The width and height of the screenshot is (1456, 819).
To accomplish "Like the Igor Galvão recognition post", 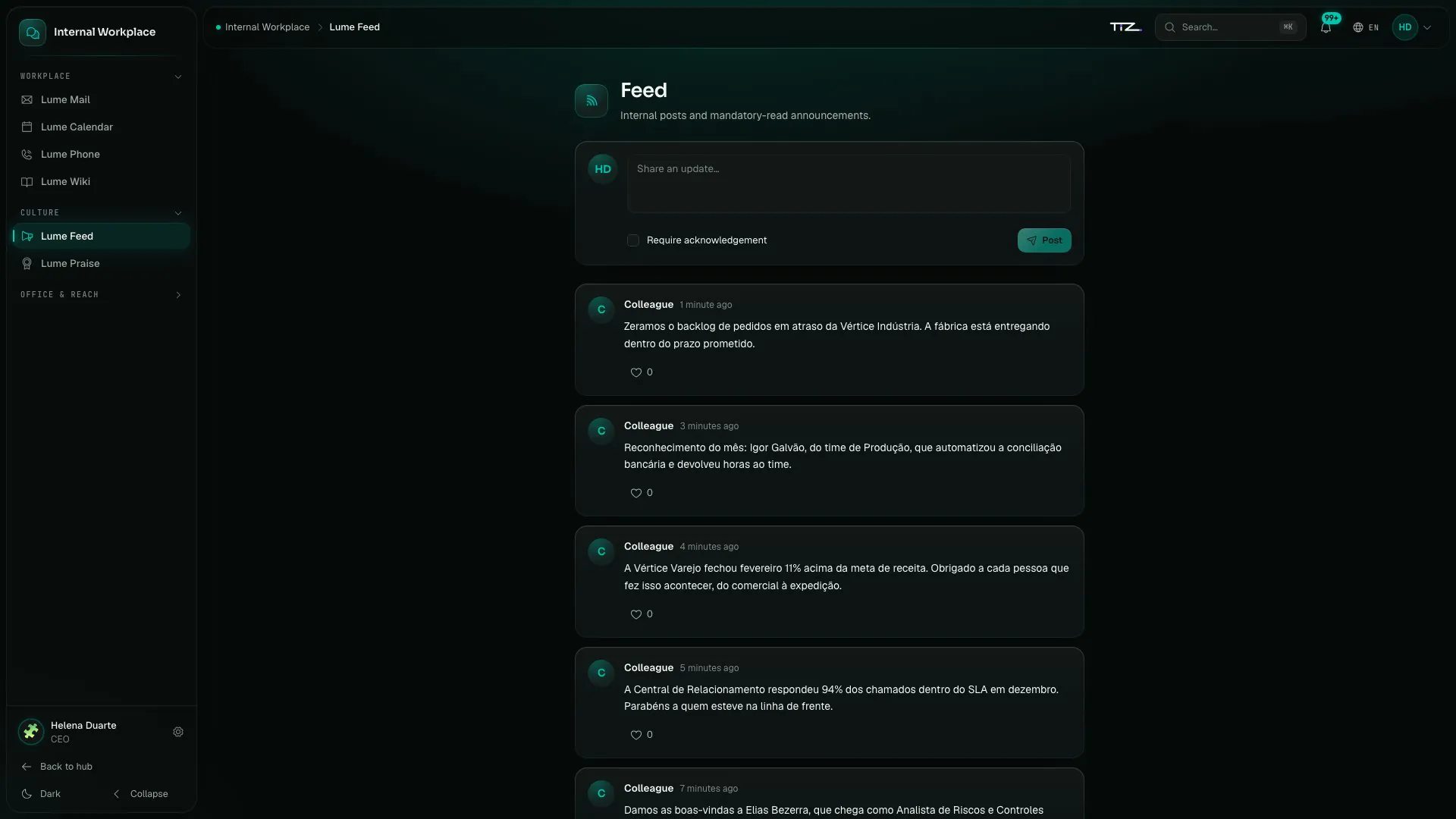I will (642, 493).
